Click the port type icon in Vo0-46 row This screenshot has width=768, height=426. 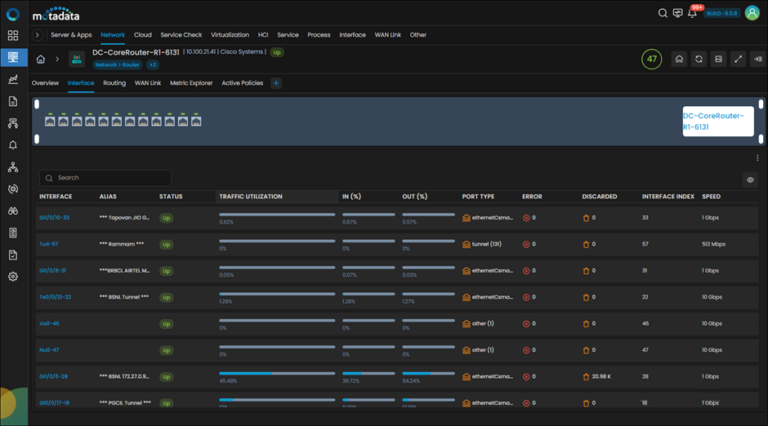pos(466,324)
